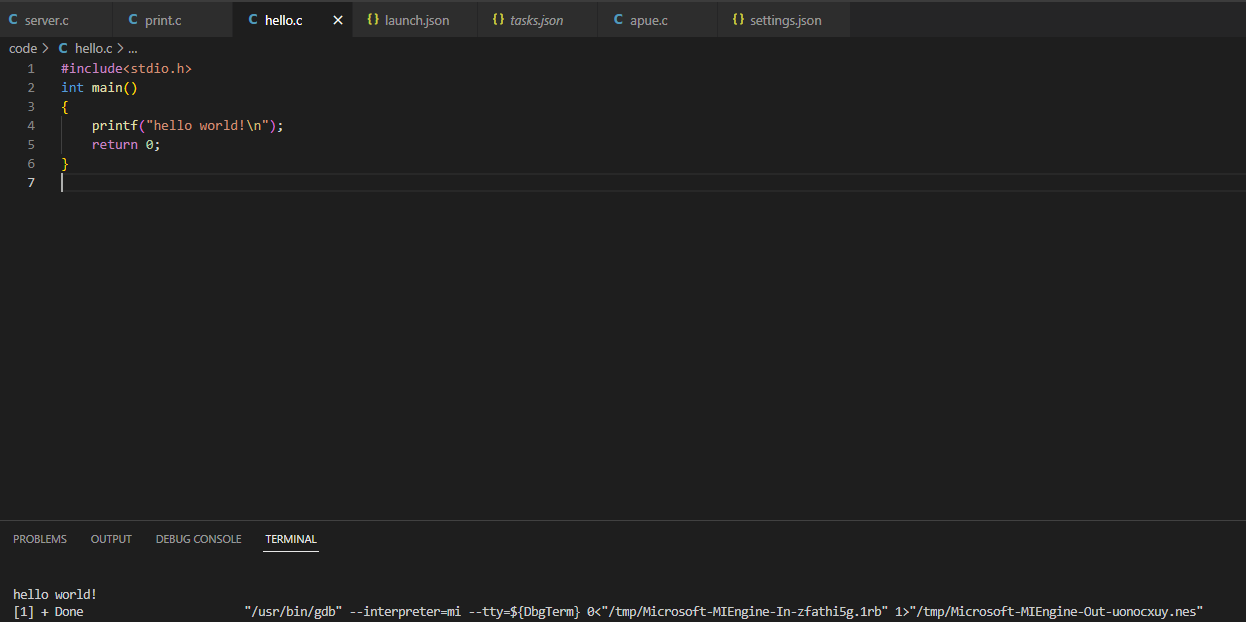The height and width of the screenshot is (622, 1246).
Task: Expand the 'code' breadcrumb dropdown
Action: (22, 47)
